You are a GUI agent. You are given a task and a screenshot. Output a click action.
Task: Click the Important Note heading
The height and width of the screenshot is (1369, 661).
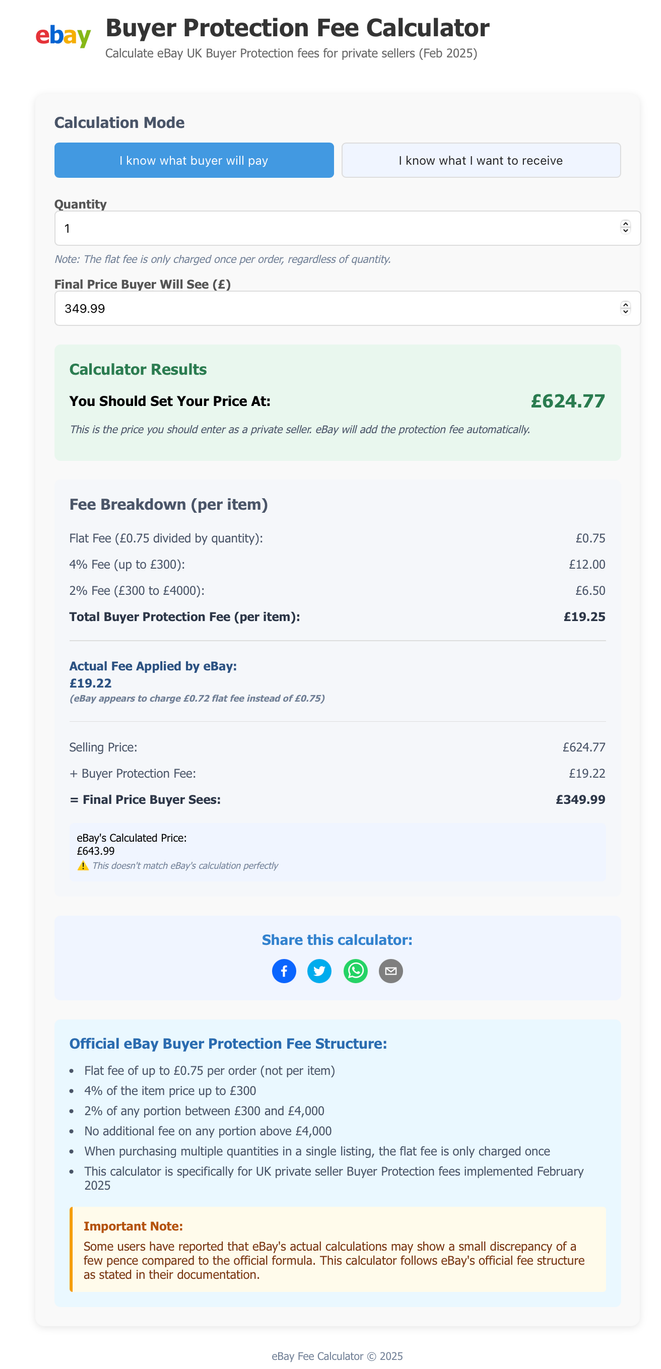(x=133, y=1226)
